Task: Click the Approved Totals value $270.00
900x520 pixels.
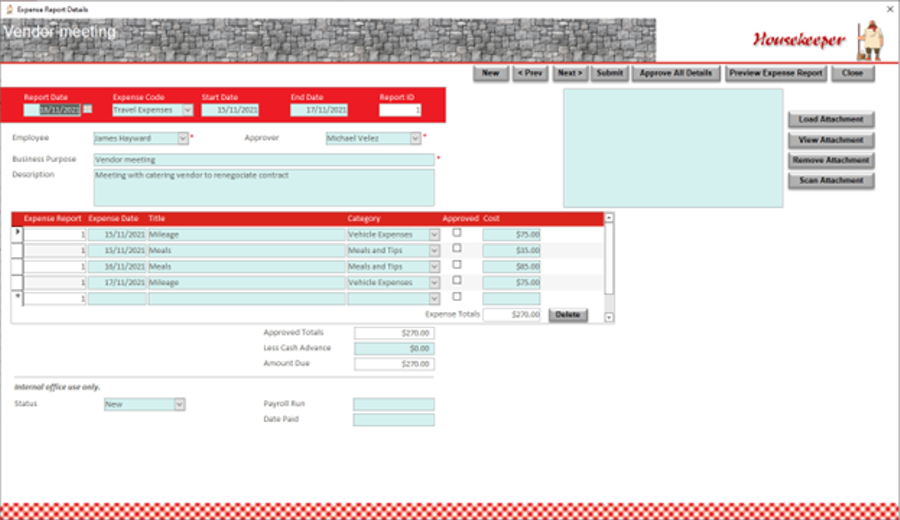Action: (394, 333)
